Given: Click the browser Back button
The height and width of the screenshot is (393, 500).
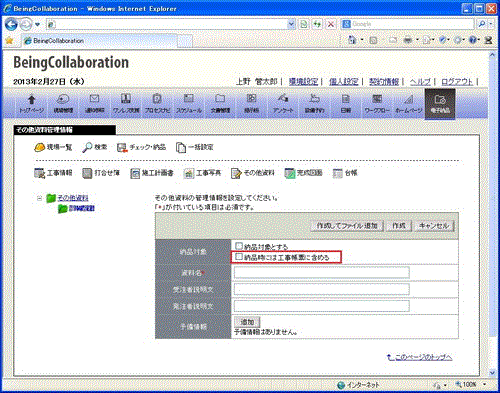Looking at the screenshot, I should pyautogui.click(x=11, y=24).
